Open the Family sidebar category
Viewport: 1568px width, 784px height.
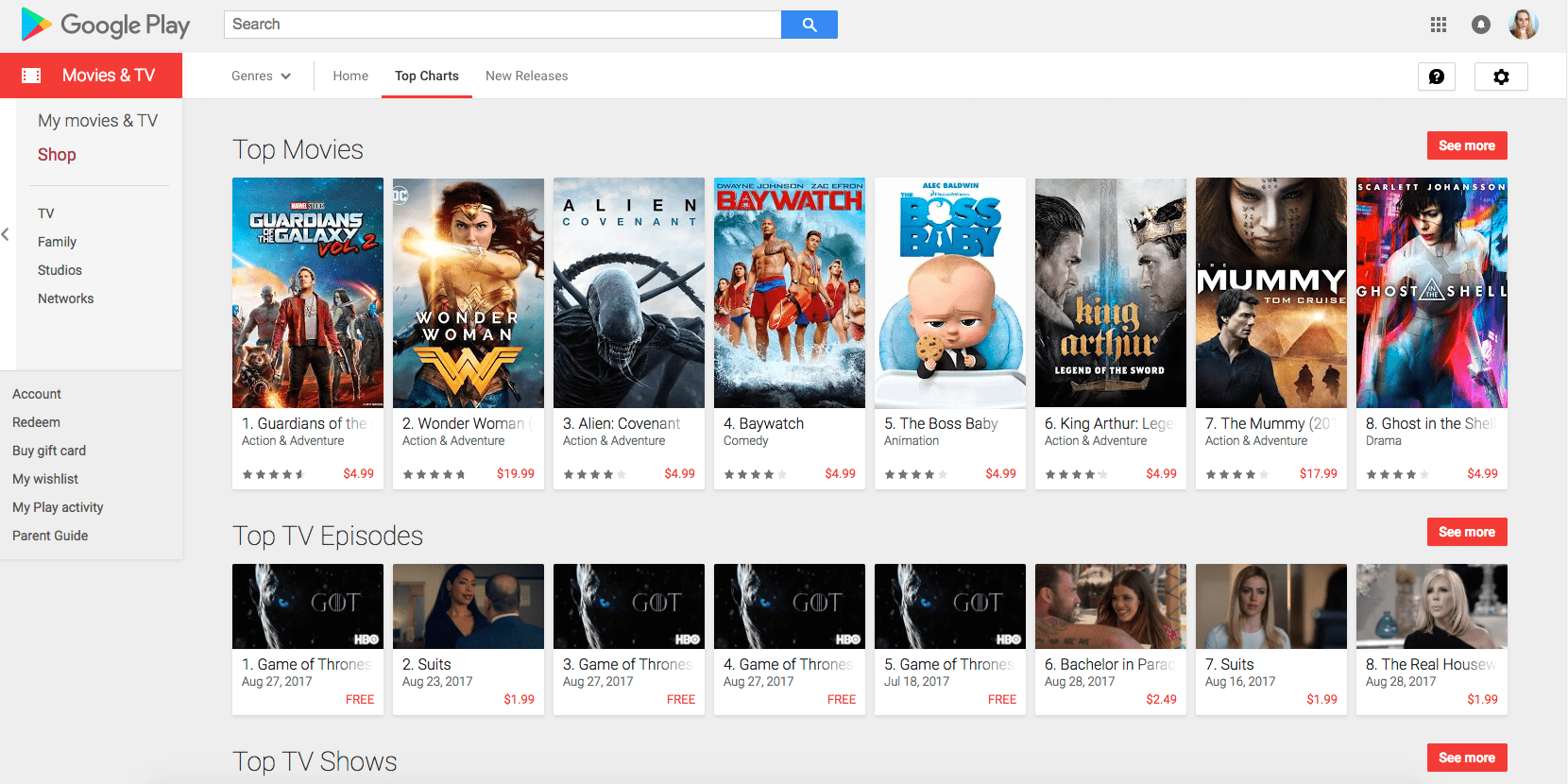tap(57, 242)
